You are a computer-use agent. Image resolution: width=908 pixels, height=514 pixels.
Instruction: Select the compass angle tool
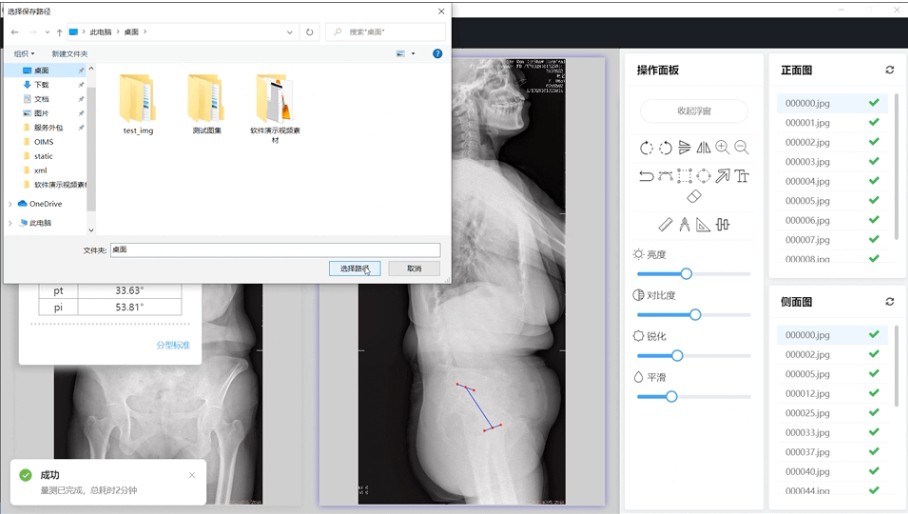684,224
